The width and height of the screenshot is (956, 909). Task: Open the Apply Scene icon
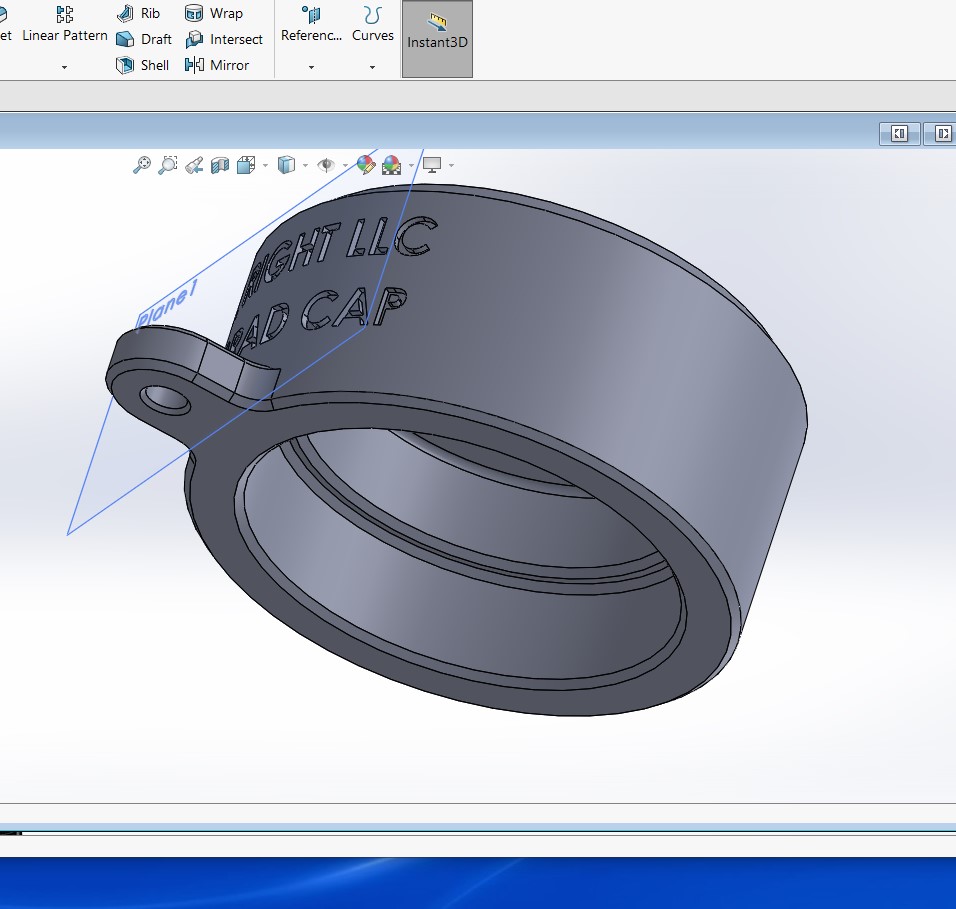(391, 165)
